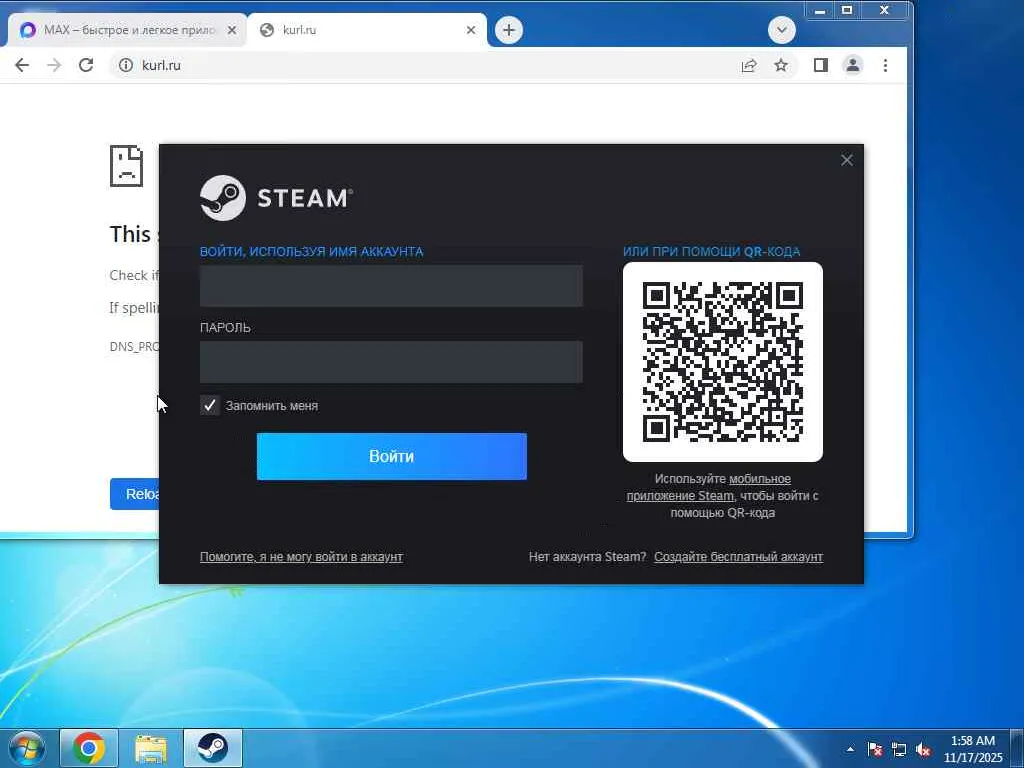Open File Explorer from taskbar
The image size is (1024, 768).
(151, 748)
